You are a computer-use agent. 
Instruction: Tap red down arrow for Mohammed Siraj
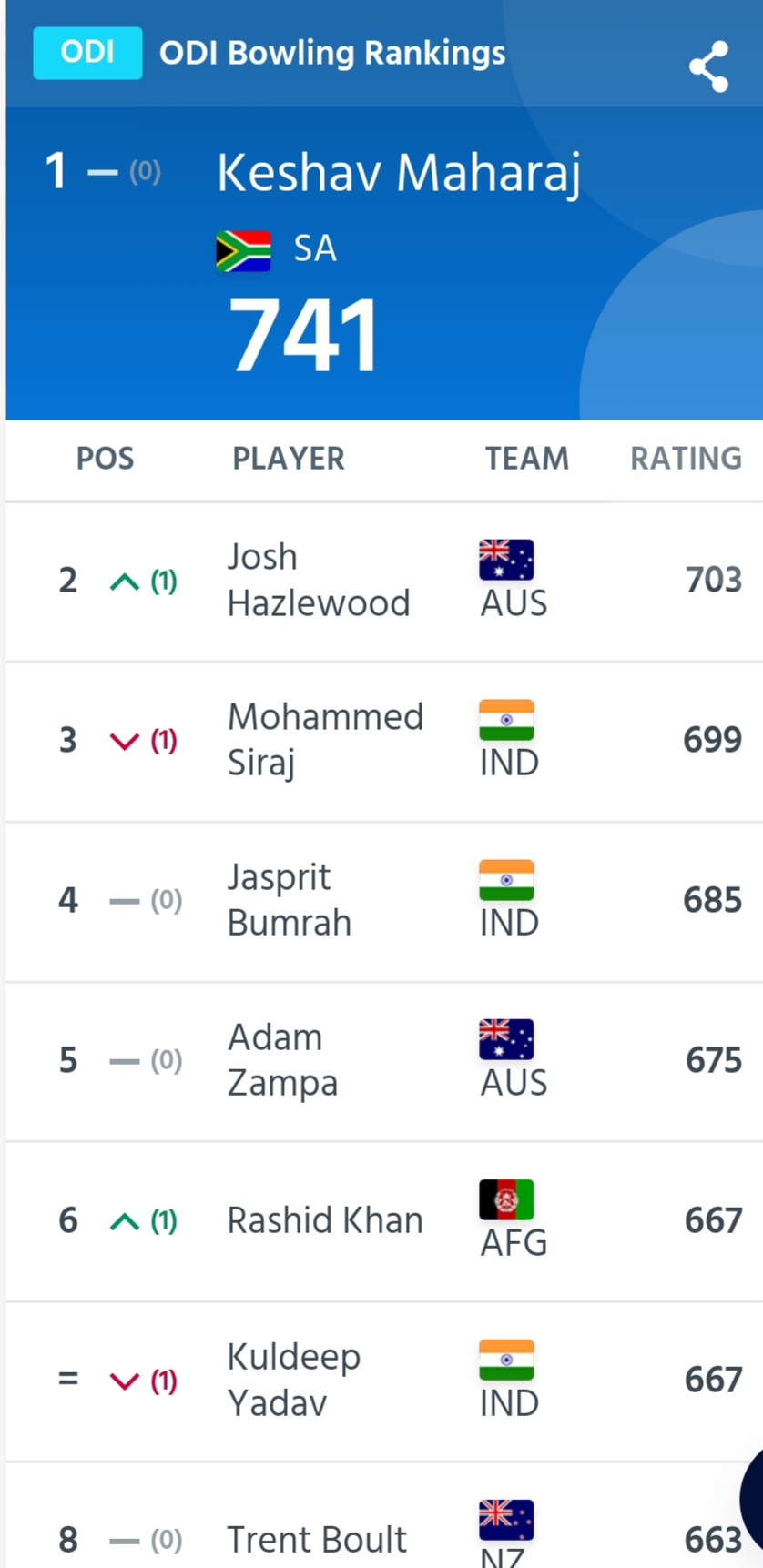click(125, 742)
